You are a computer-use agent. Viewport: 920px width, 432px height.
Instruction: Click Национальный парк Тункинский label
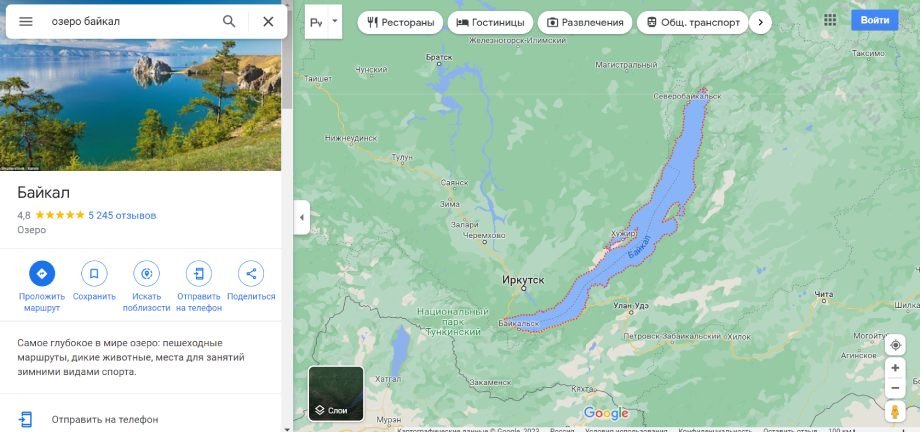452,322
